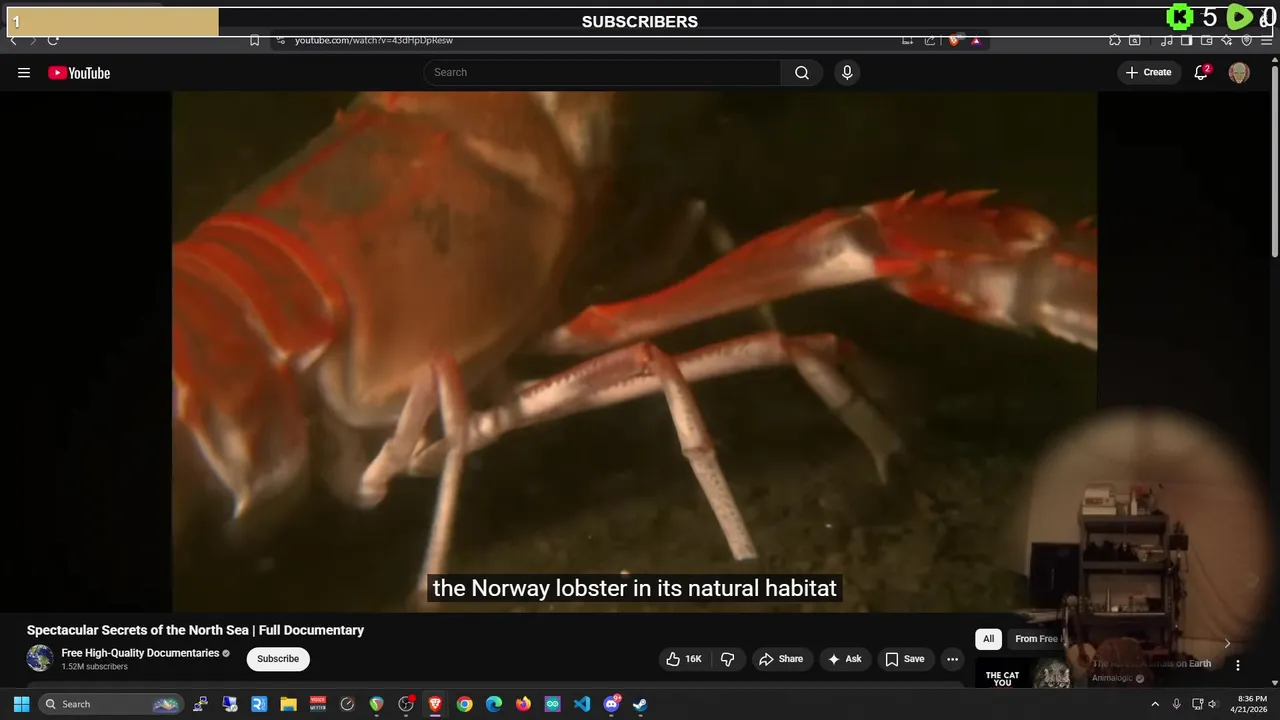Share the documentary video
The width and height of the screenshot is (1280, 720).
click(781, 659)
